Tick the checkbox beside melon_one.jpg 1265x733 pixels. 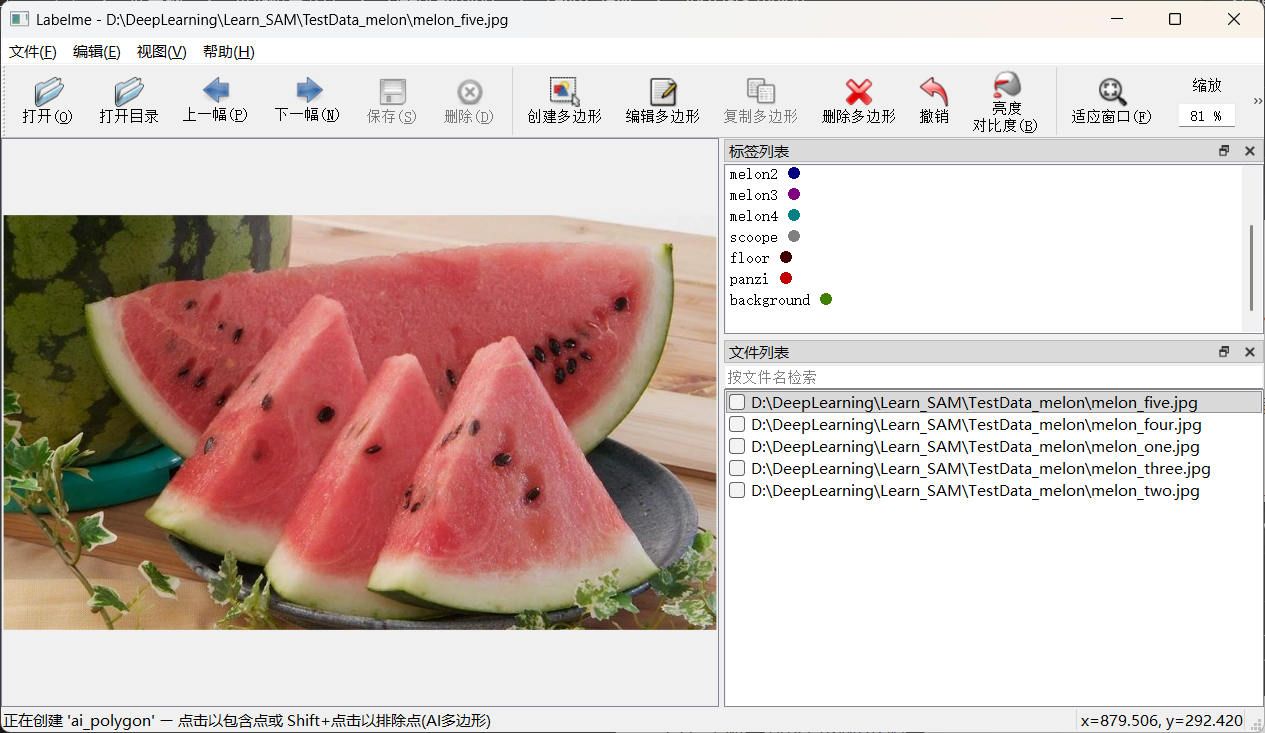coord(737,445)
